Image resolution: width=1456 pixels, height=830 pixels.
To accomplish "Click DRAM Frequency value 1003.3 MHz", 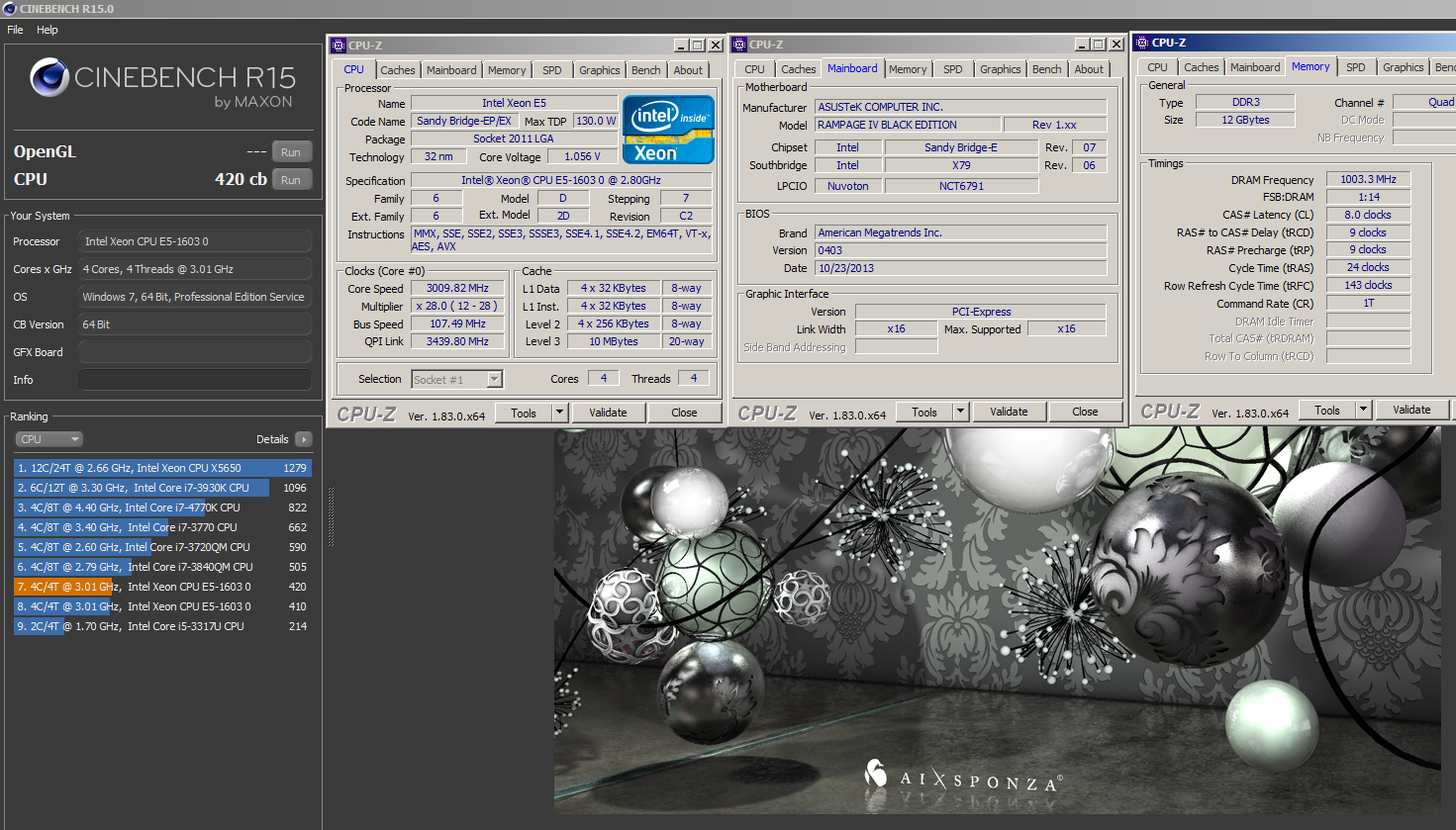I will point(1368,179).
